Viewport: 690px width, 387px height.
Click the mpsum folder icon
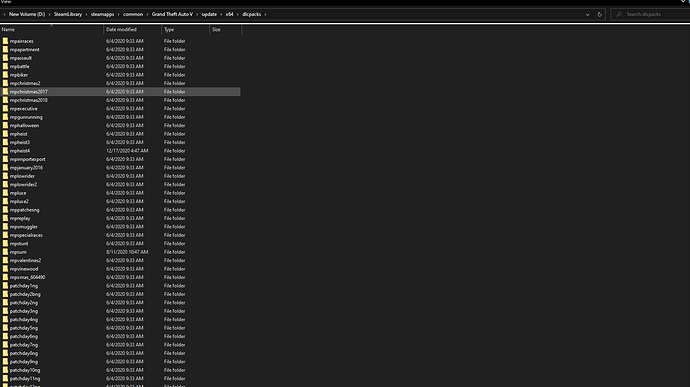point(5,252)
